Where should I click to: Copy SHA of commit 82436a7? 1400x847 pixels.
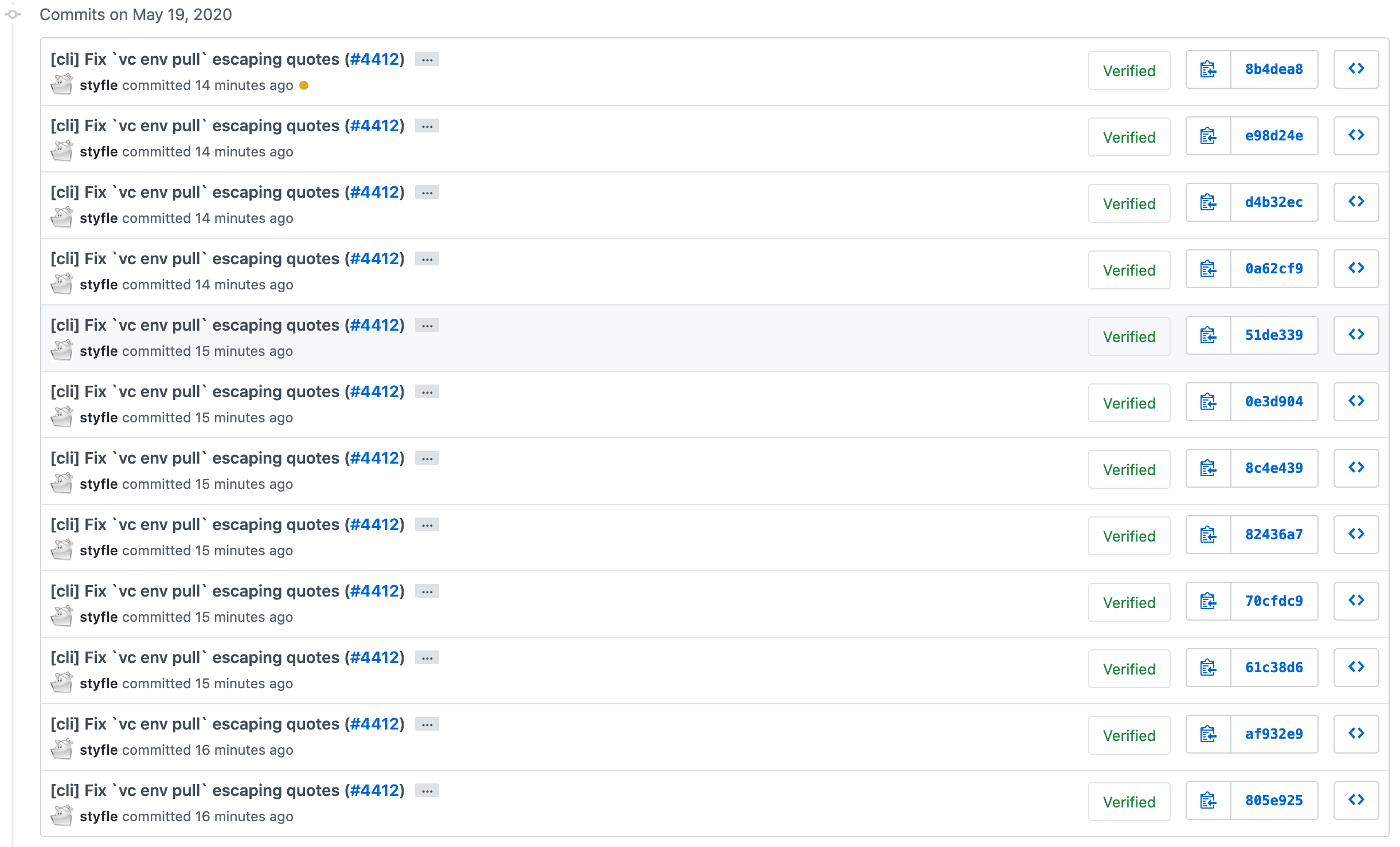(1207, 535)
